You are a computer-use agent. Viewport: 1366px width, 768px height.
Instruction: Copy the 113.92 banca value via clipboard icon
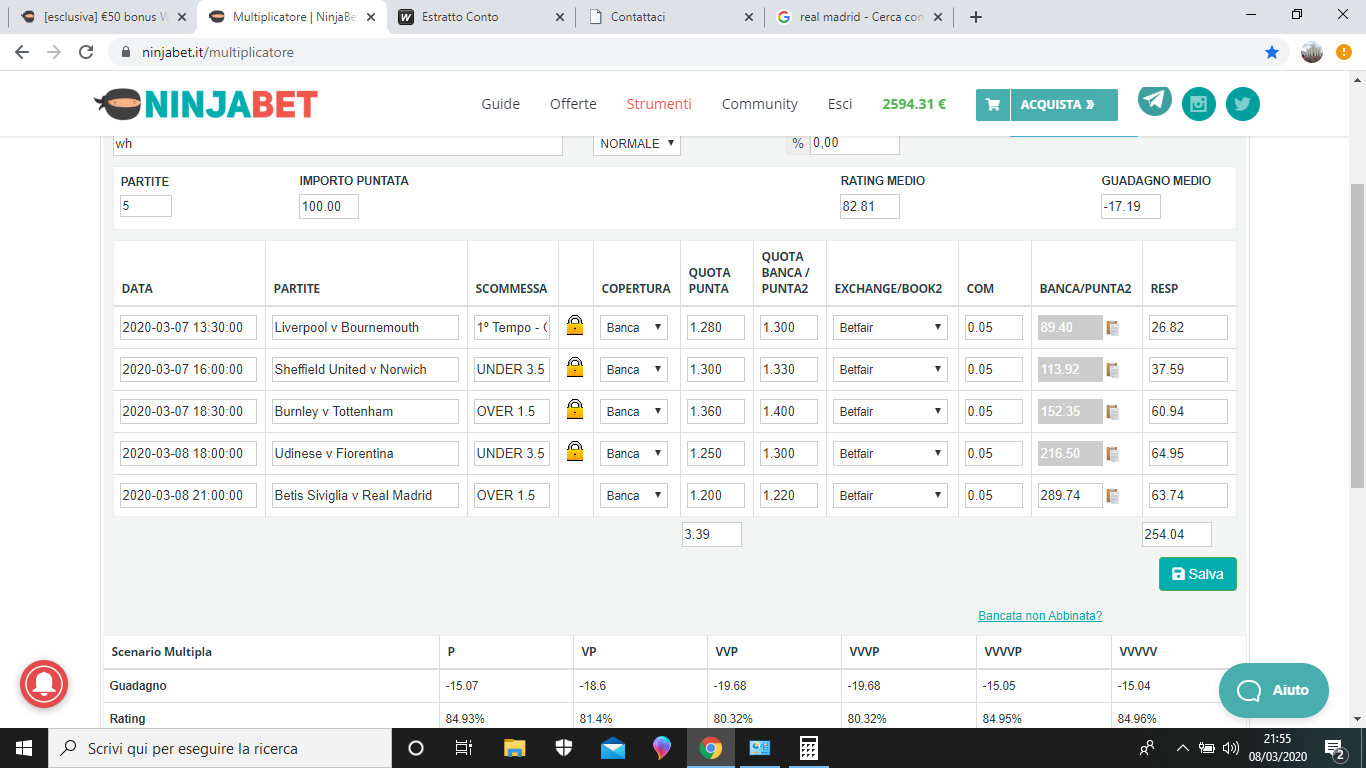(x=1112, y=370)
